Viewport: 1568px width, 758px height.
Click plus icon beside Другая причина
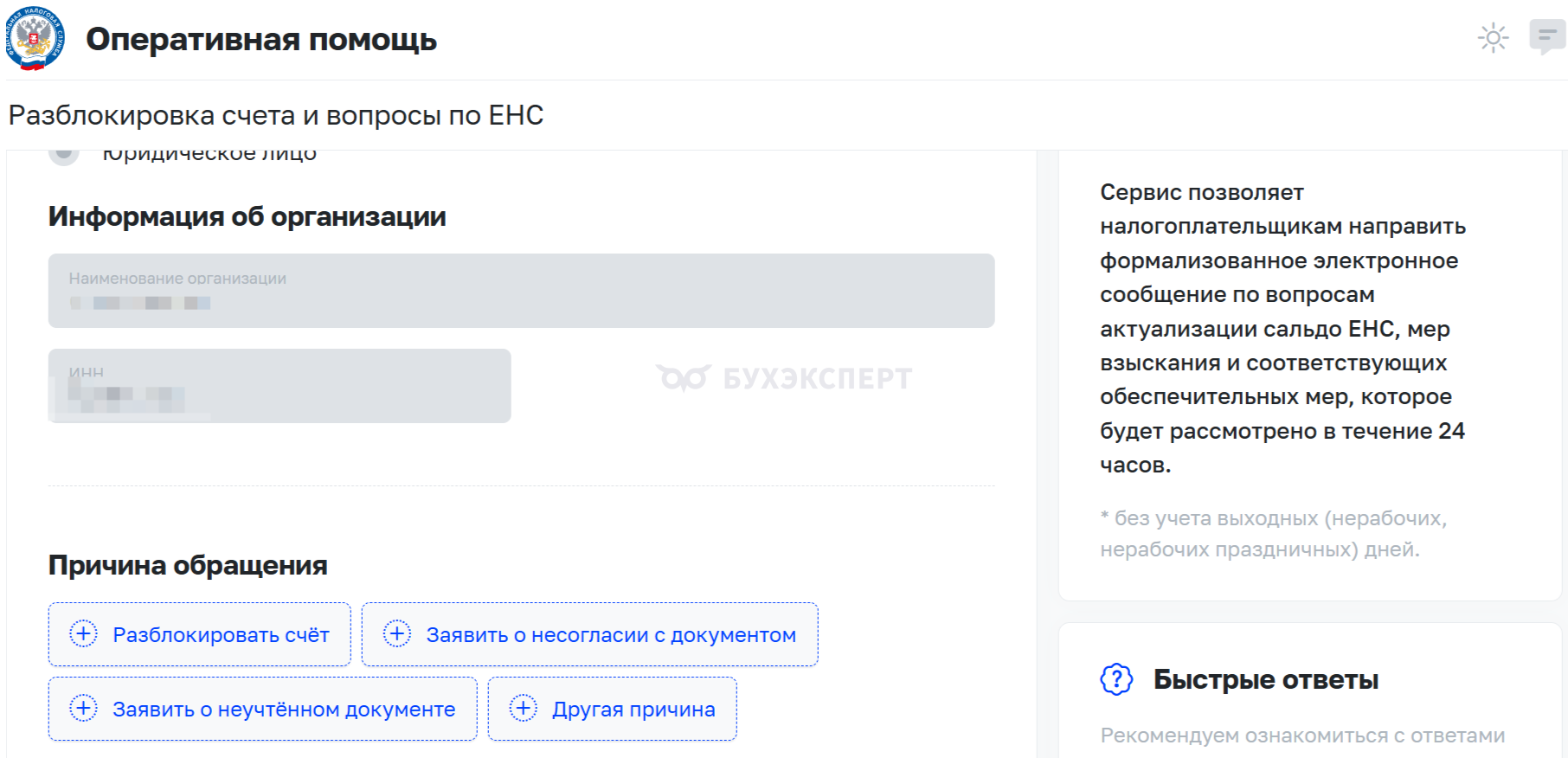point(523,709)
